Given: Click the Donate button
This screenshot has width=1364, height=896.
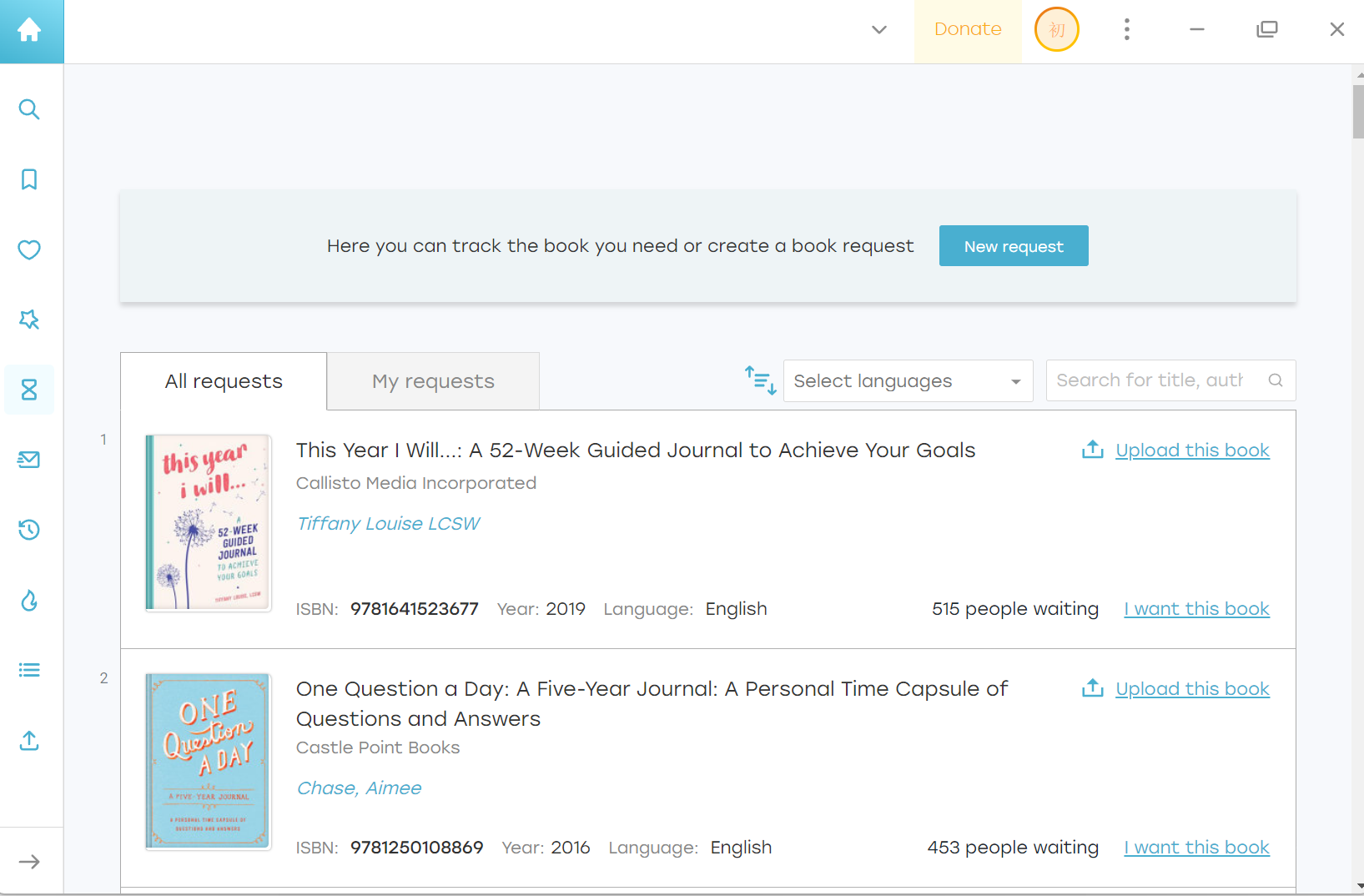Looking at the screenshot, I should pyautogui.click(x=968, y=30).
